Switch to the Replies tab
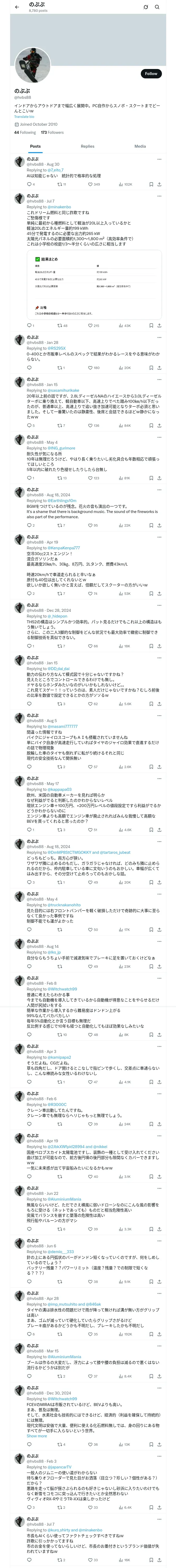176x1568 pixels. click(87, 146)
